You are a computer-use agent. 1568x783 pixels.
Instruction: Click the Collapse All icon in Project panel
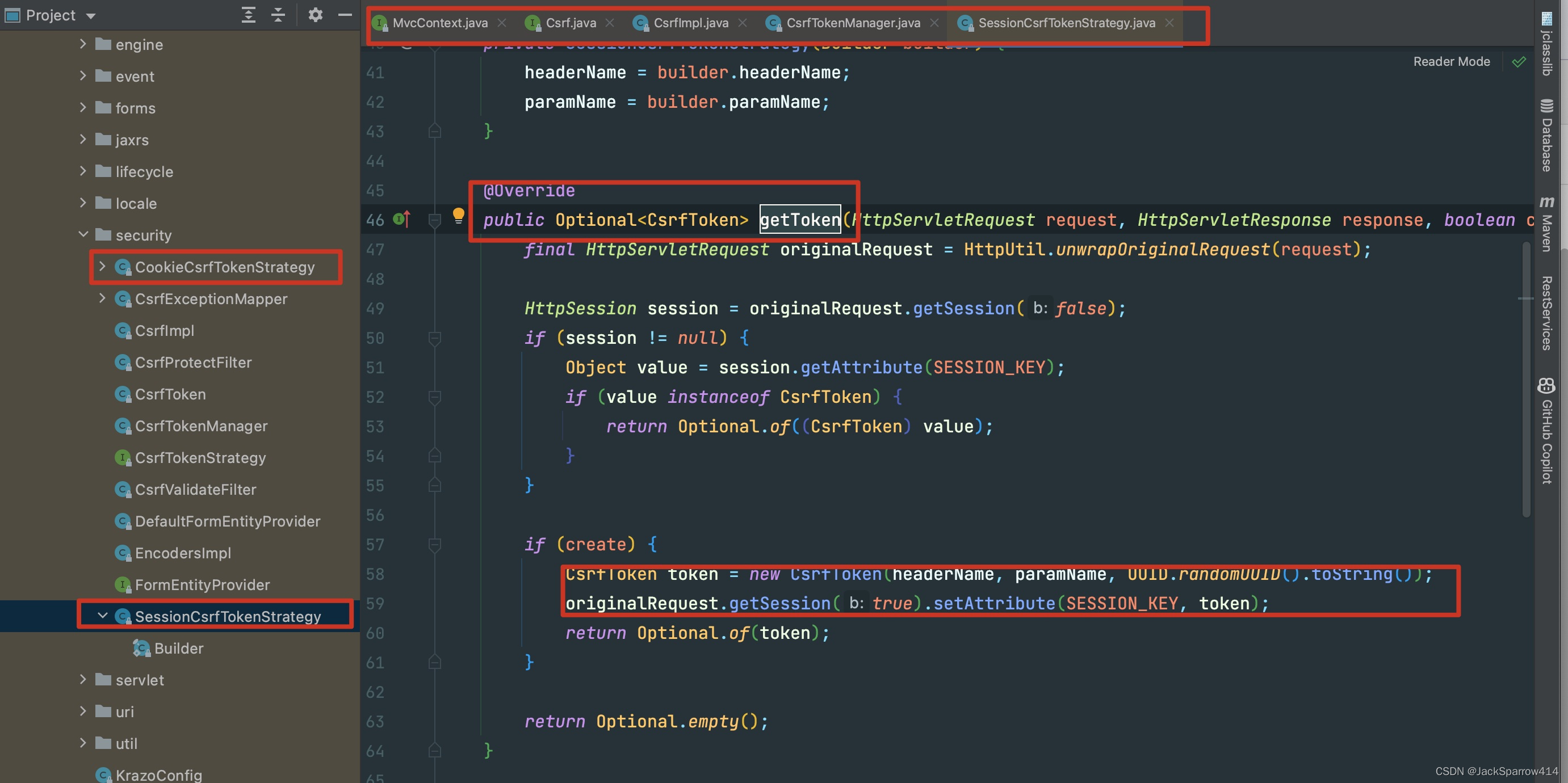278,15
